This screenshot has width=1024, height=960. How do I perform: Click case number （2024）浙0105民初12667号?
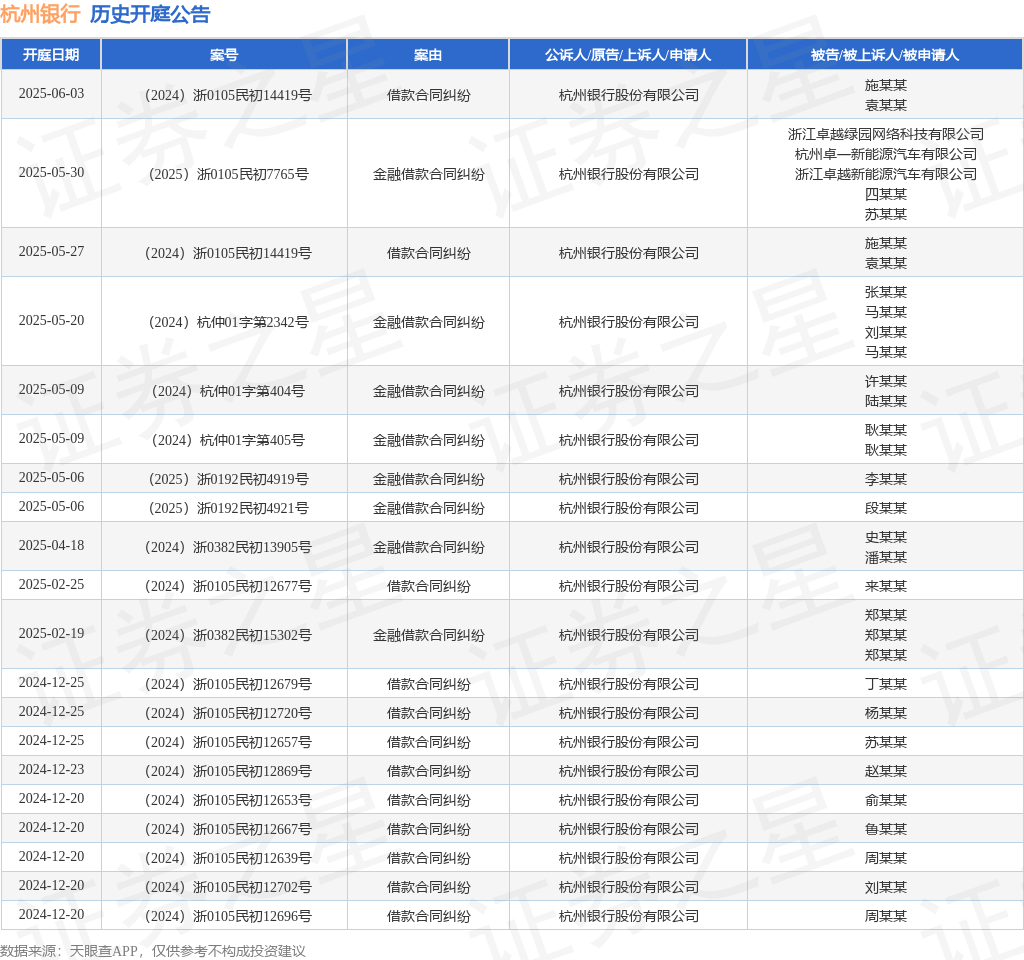tap(225, 829)
